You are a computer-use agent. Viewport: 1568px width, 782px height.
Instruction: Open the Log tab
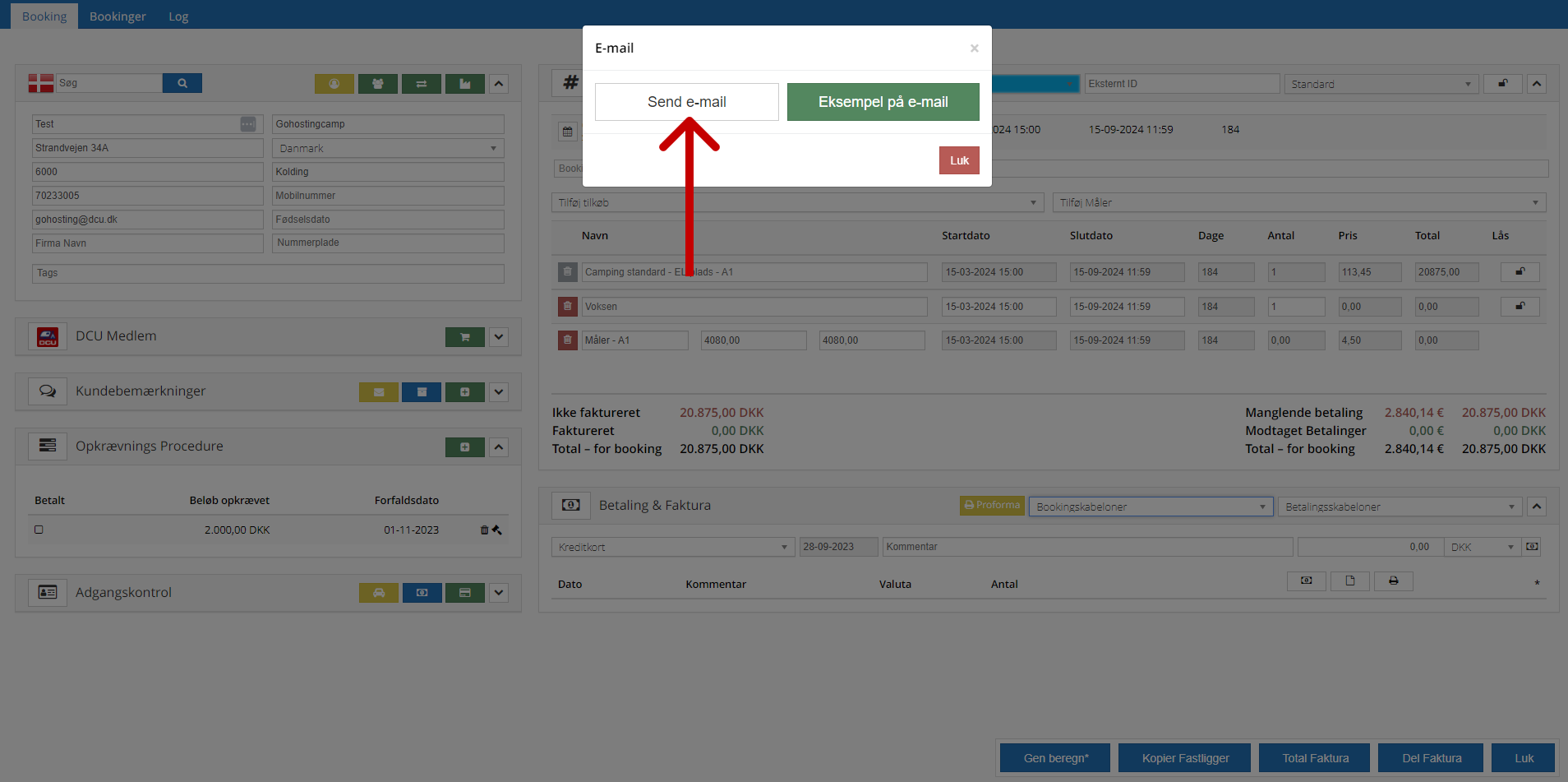(178, 16)
